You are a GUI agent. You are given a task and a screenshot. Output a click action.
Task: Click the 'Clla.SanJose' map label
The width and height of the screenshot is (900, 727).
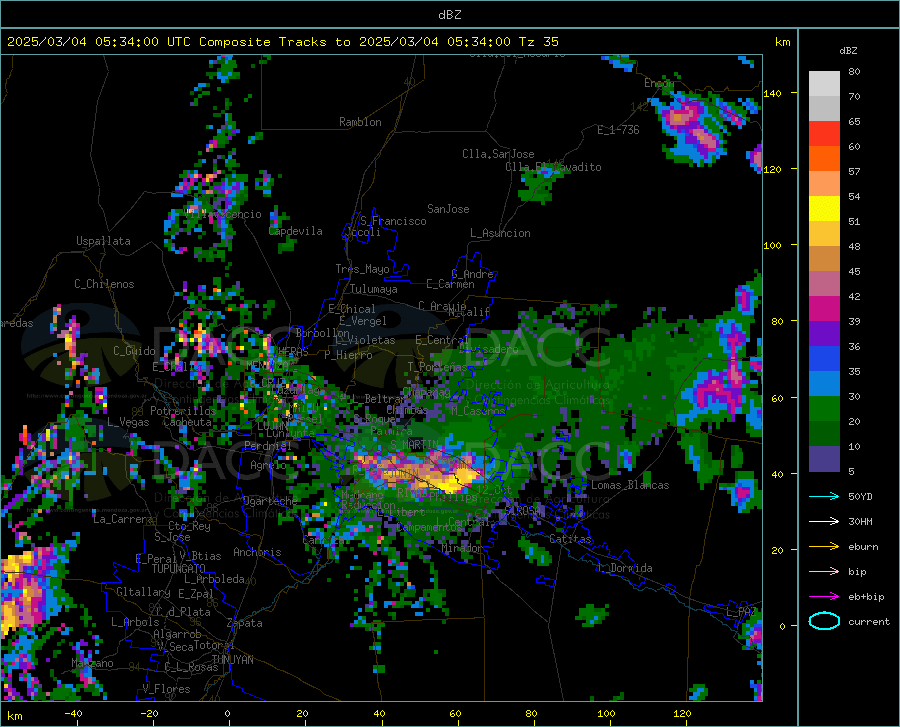click(498, 154)
